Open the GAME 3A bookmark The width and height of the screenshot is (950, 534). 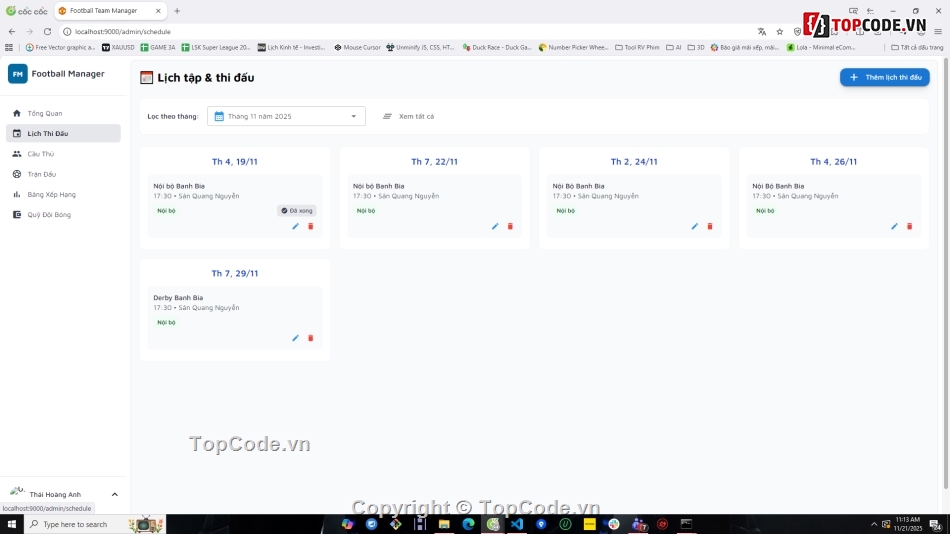click(158, 47)
